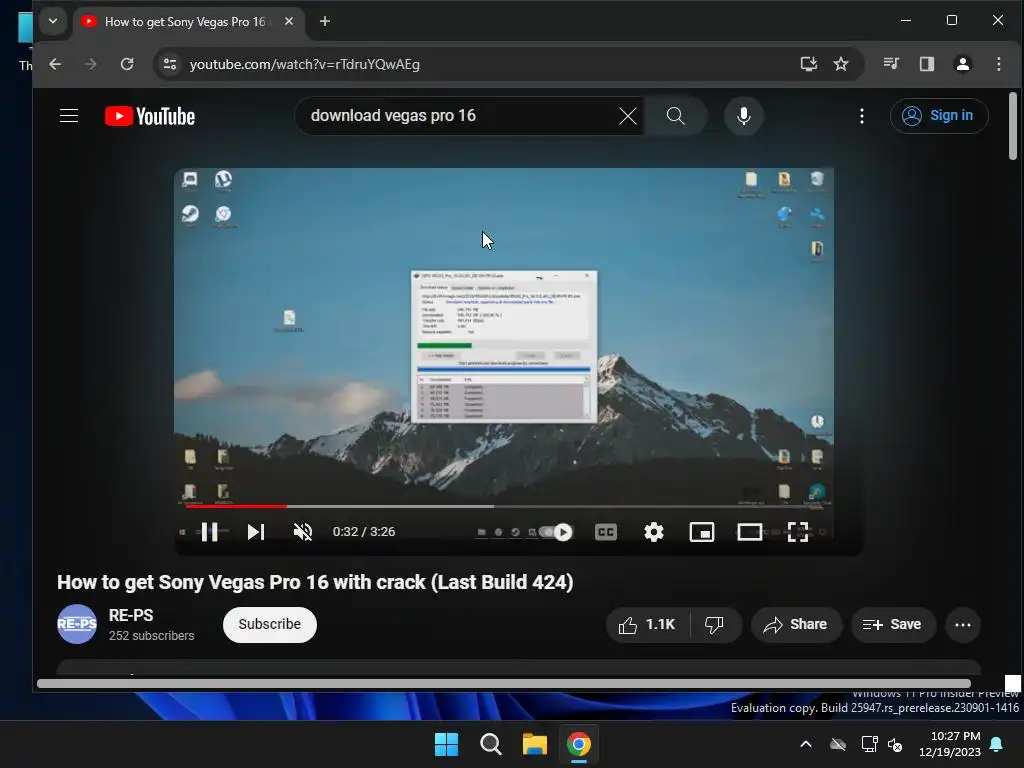
Task: Turn on closed captions
Action: click(x=606, y=532)
